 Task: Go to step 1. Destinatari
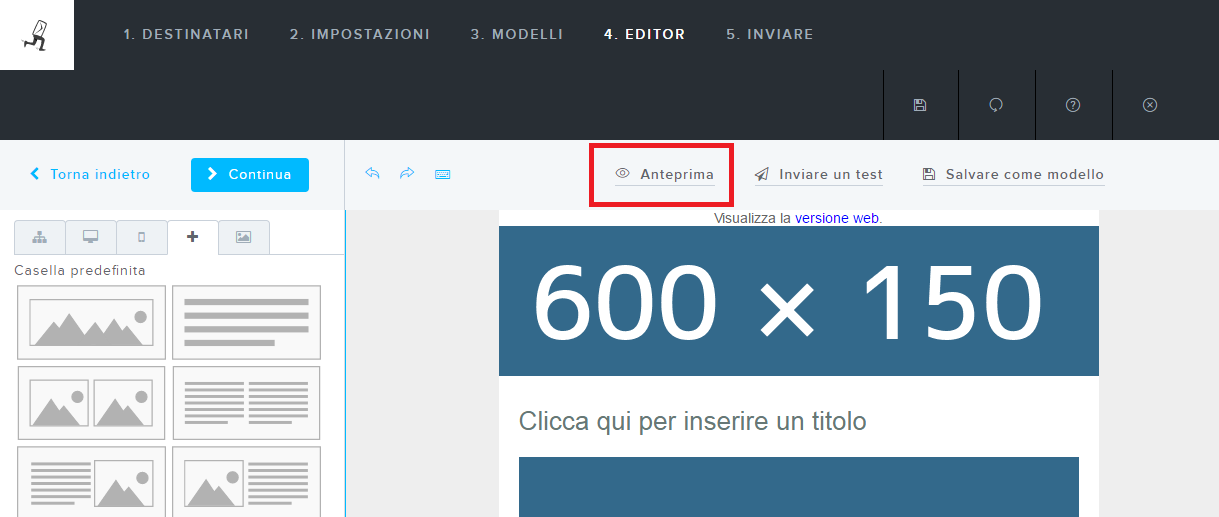click(x=186, y=34)
